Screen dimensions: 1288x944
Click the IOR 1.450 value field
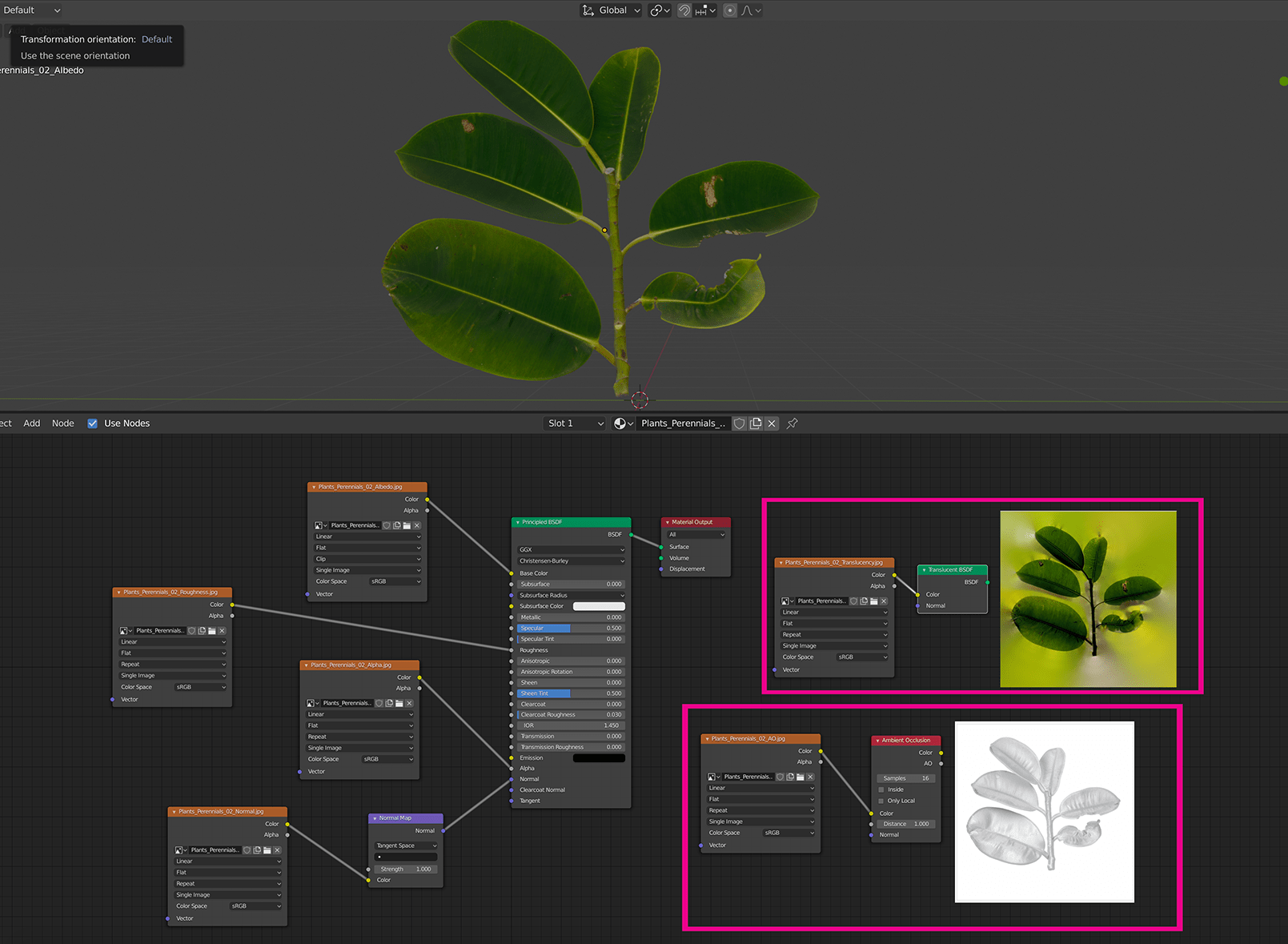tap(572, 725)
